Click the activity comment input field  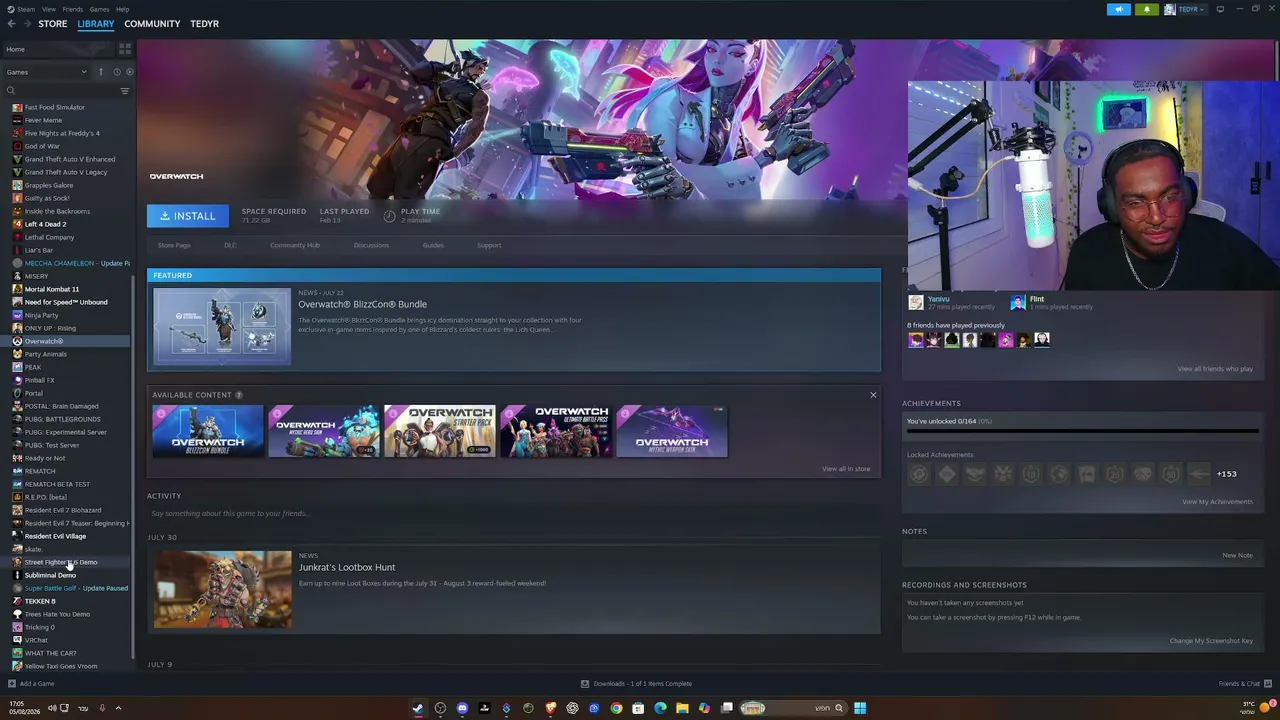click(x=513, y=514)
